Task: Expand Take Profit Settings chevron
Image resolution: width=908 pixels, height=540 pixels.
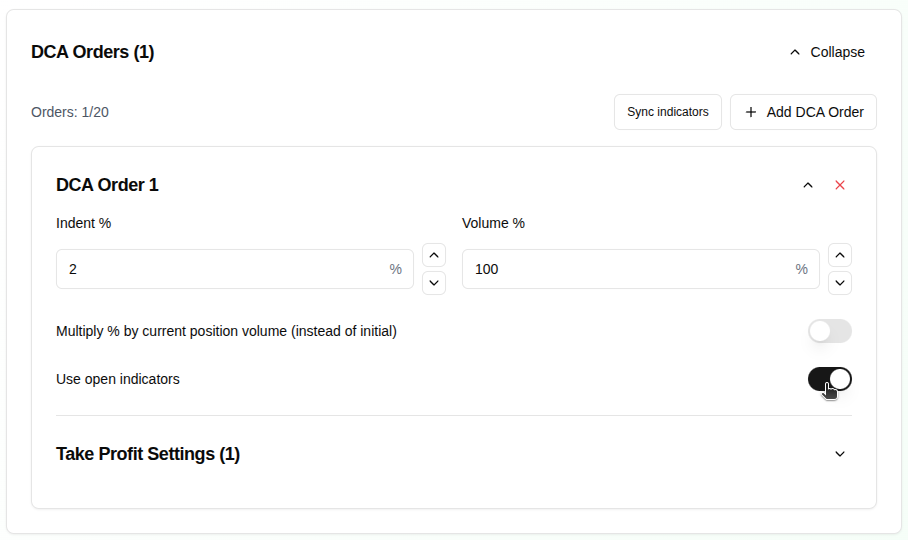Action: tap(840, 454)
